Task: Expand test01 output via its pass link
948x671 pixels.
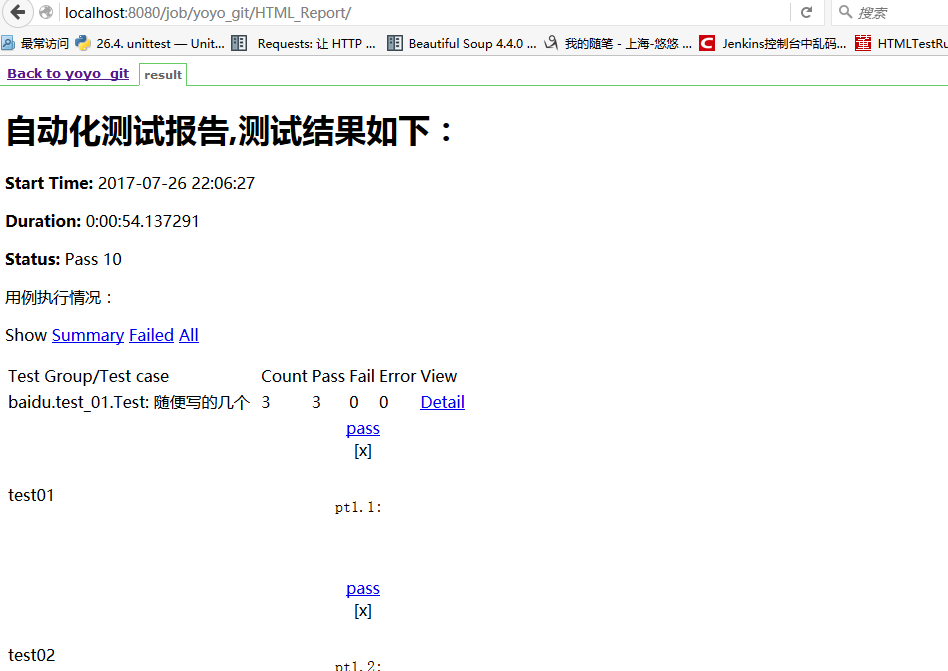Action: coord(362,428)
